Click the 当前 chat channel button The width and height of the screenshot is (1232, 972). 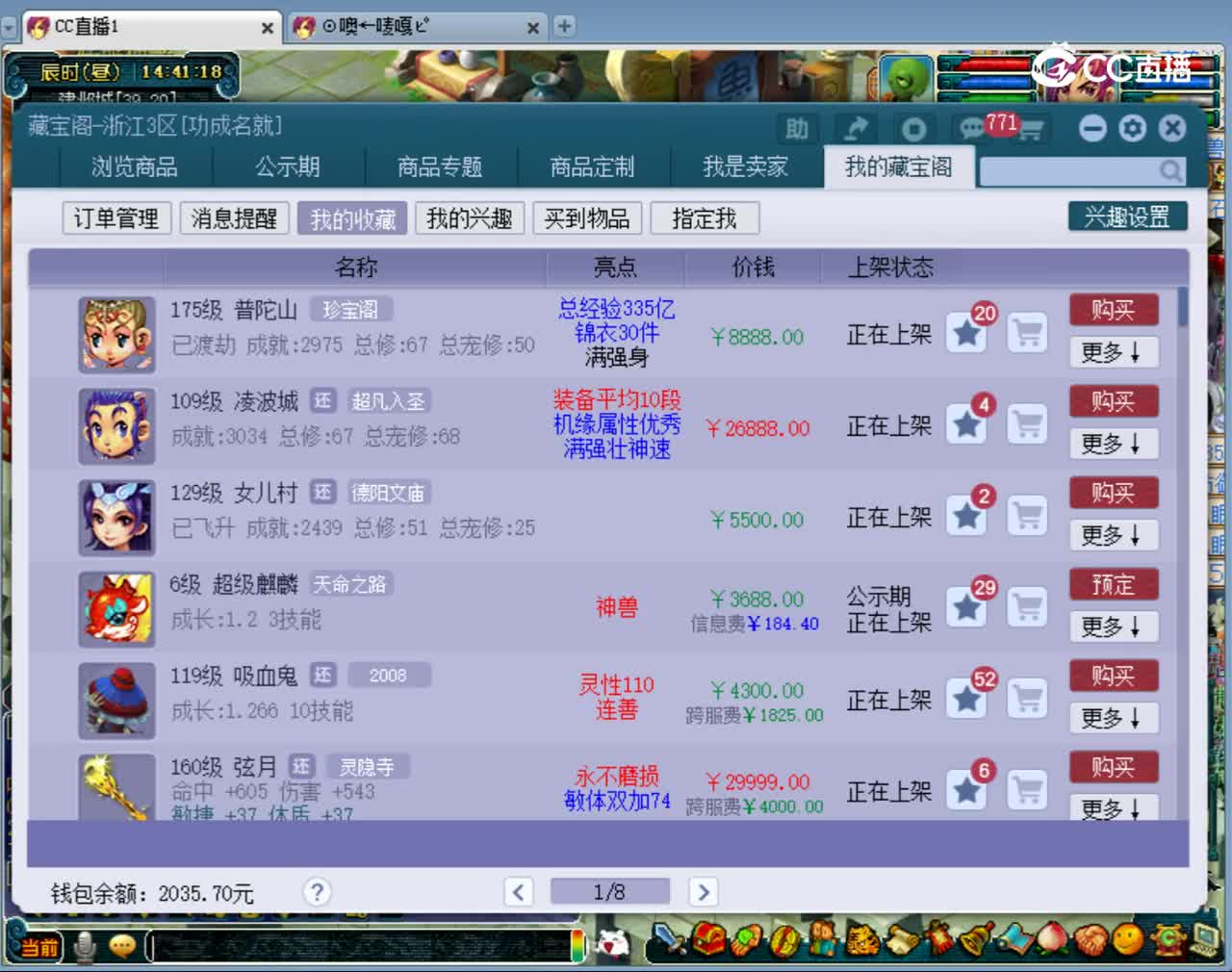tap(39, 947)
